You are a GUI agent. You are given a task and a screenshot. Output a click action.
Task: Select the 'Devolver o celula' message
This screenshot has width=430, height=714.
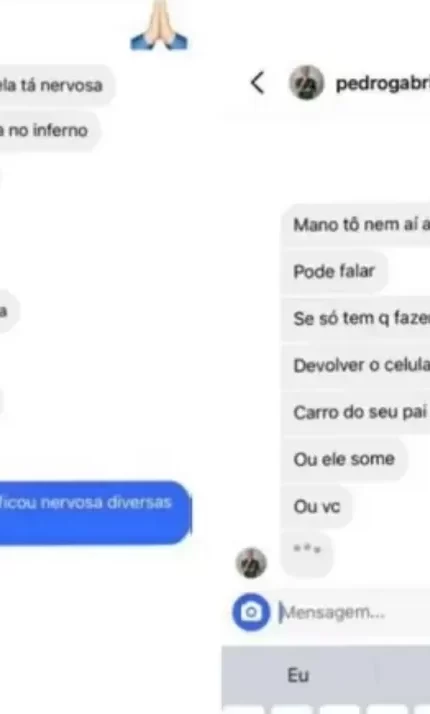click(x=356, y=365)
